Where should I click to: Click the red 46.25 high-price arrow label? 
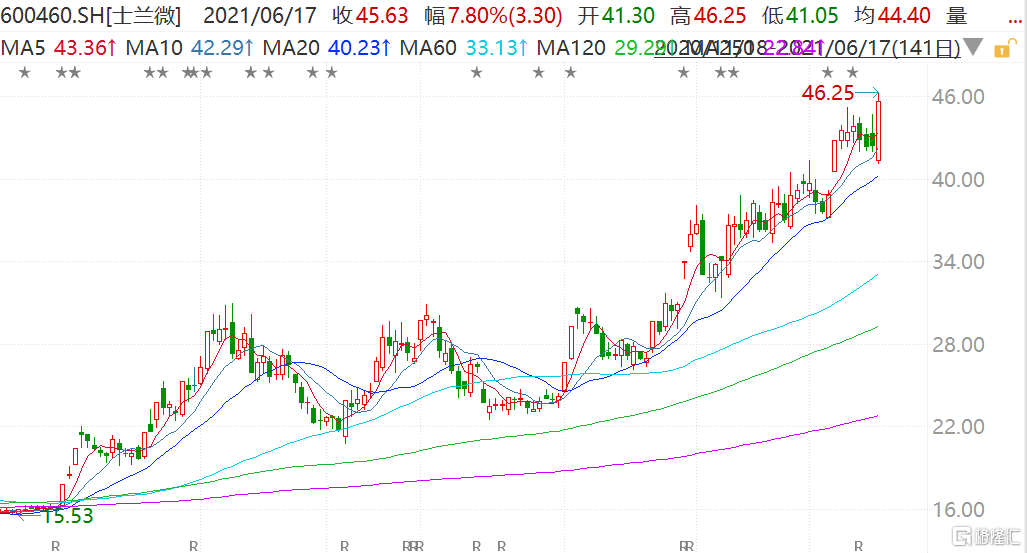(x=828, y=93)
